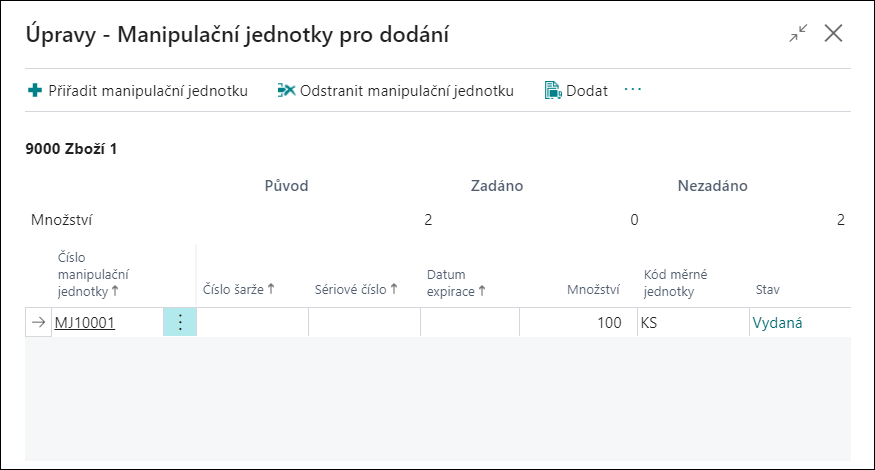The width and height of the screenshot is (875, 470).
Task: Open the Vydaná status link
Action: tap(777, 322)
